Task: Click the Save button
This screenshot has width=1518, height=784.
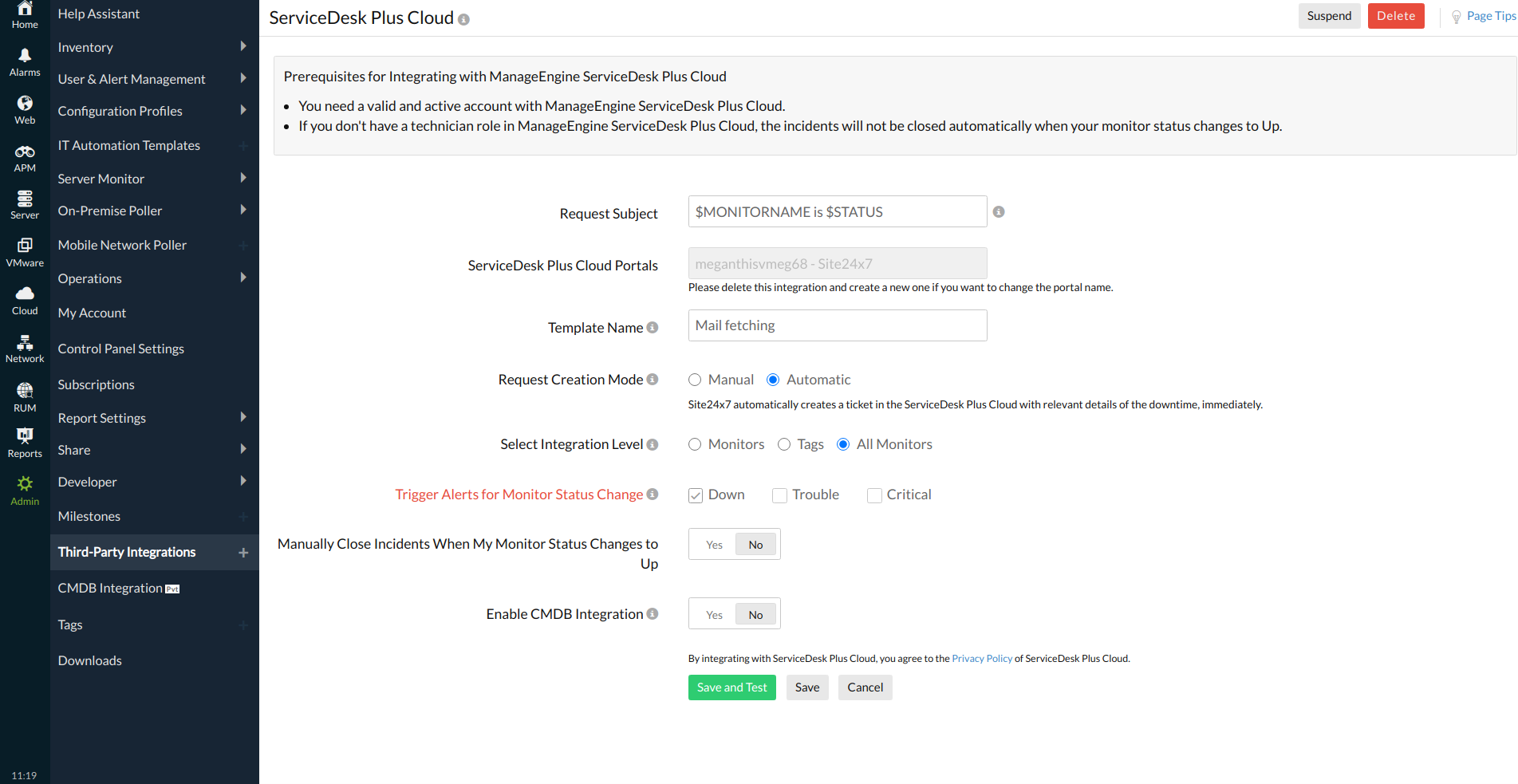Action: [807, 687]
